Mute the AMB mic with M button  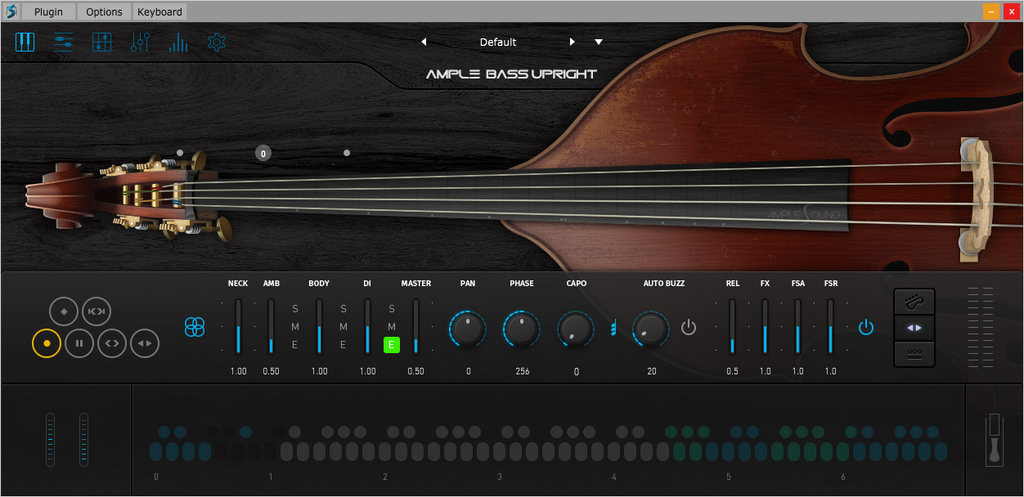click(295, 327)
